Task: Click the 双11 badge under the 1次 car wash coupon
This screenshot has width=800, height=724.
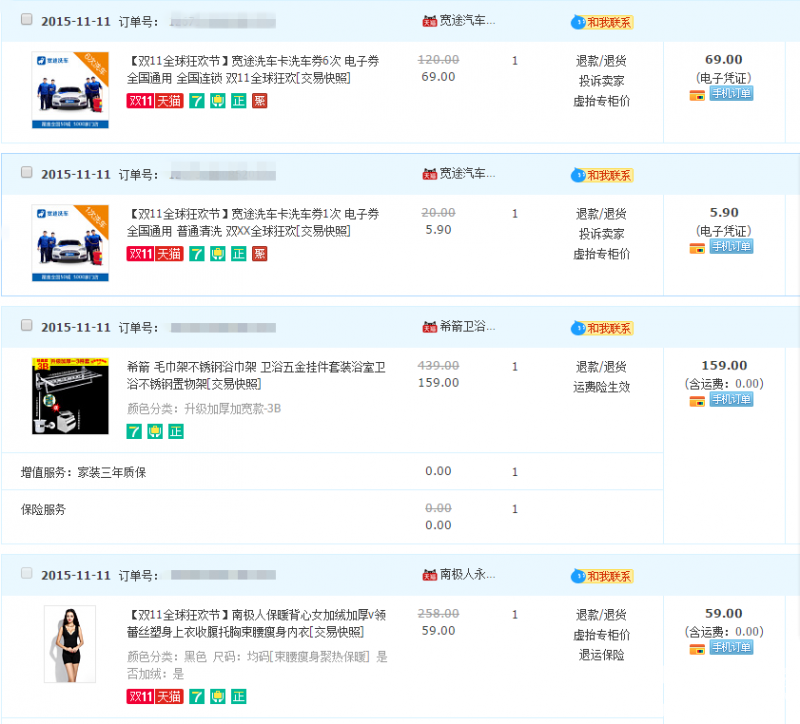Action: coord(140,253)
